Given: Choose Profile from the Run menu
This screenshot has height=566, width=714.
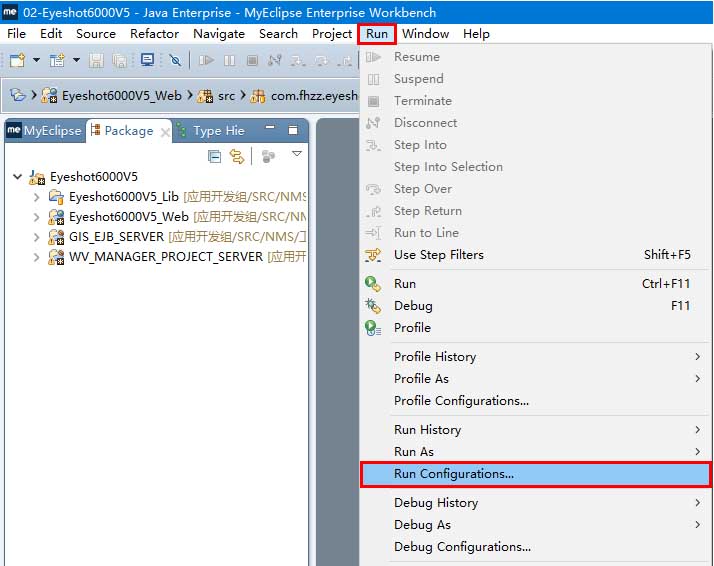Looking at the screenshot, I should (x=536, y=327).
